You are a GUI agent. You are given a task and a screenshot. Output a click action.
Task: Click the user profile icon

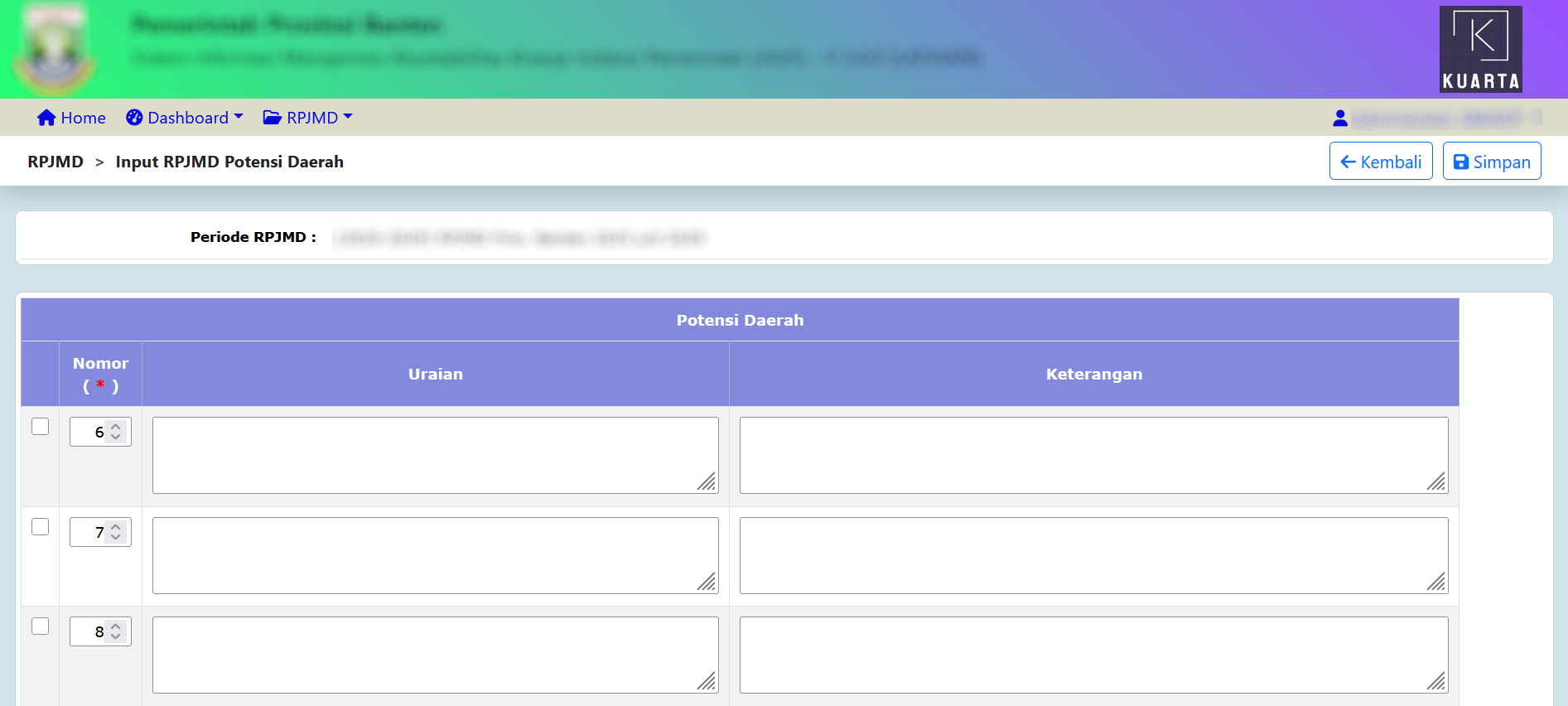[1339, 118]
